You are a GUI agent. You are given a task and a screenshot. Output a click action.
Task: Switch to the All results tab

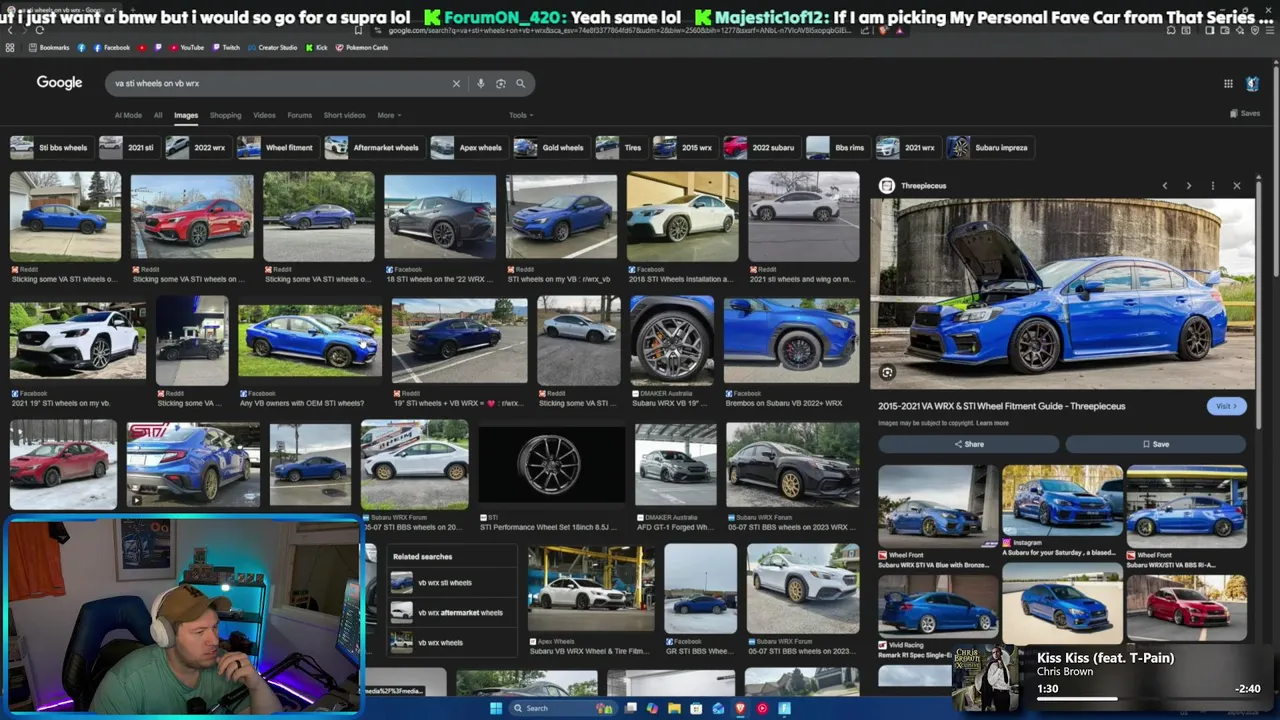pyautogui.click(x=158, y=115)
